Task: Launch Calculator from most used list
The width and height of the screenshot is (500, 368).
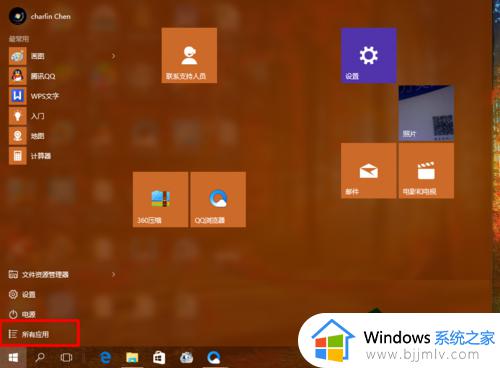Action: 30,156
